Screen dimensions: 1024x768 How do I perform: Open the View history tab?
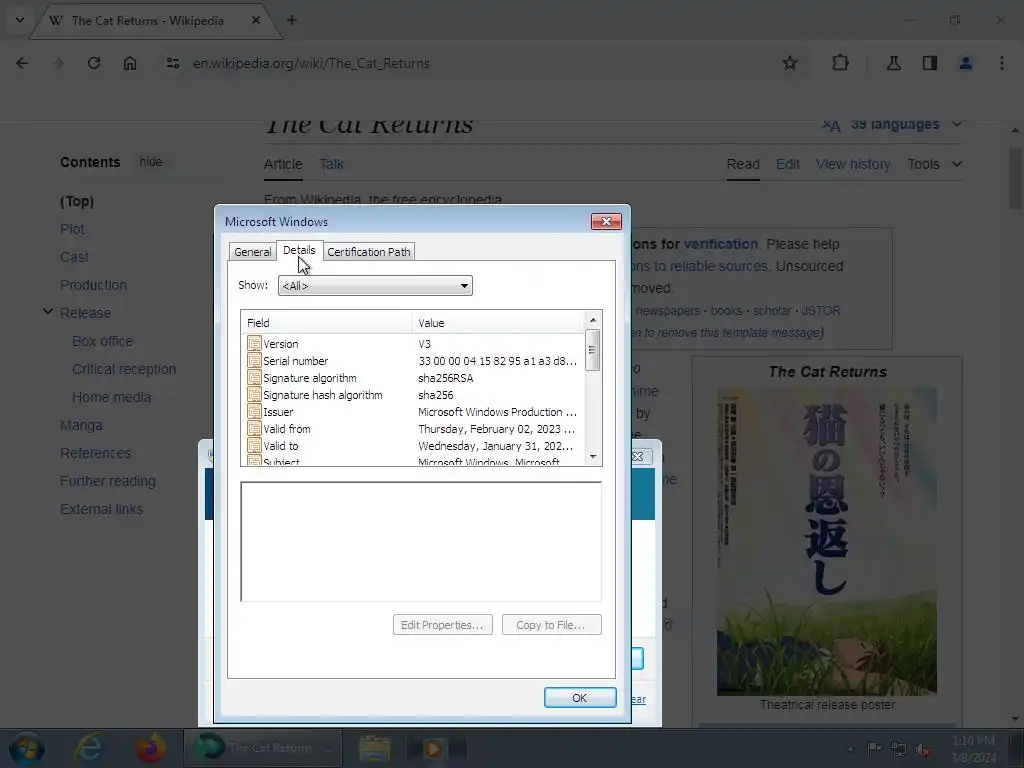click(853, 165)
